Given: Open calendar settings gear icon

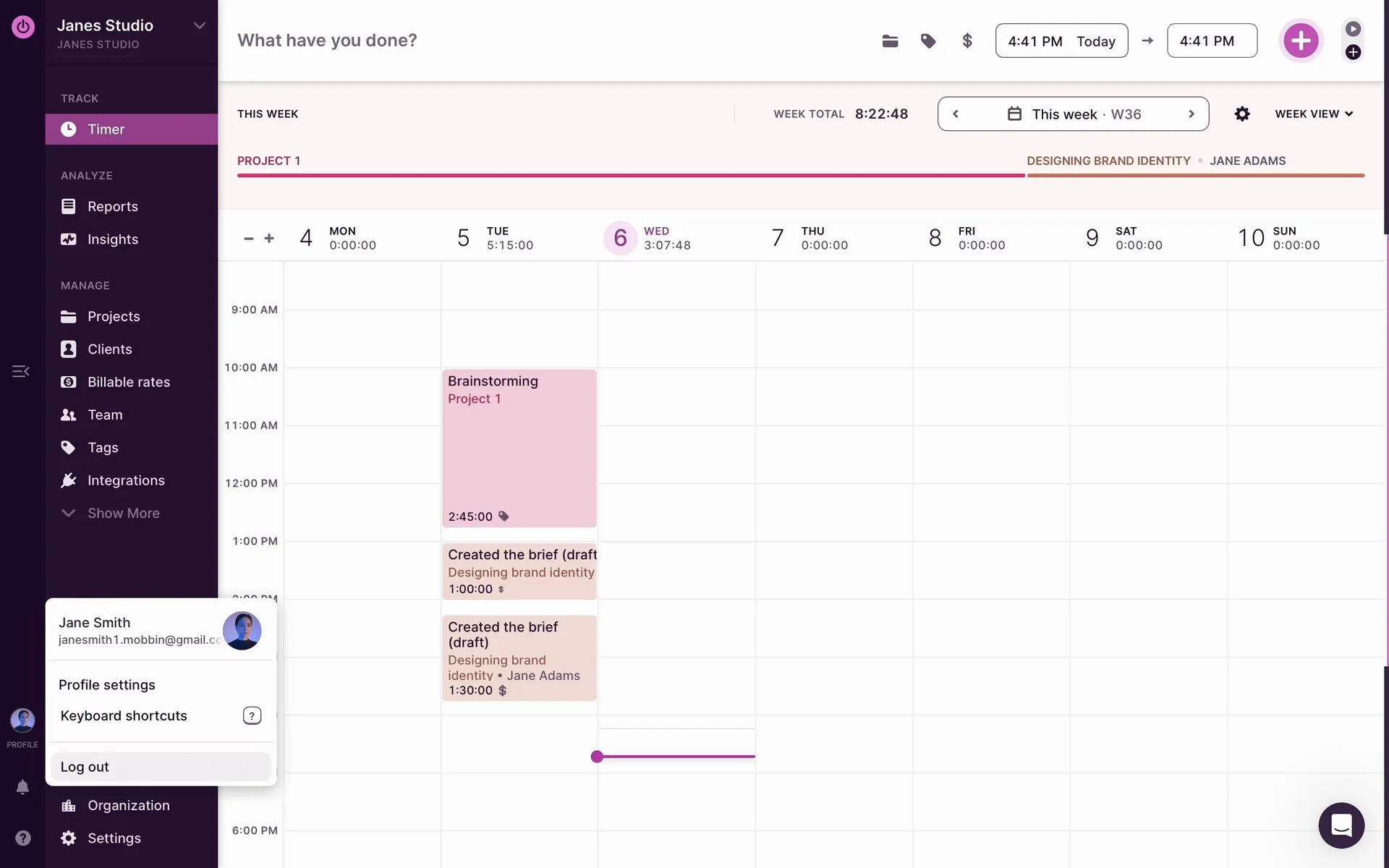Looking at the screenshot, I should click(1242, 114).
